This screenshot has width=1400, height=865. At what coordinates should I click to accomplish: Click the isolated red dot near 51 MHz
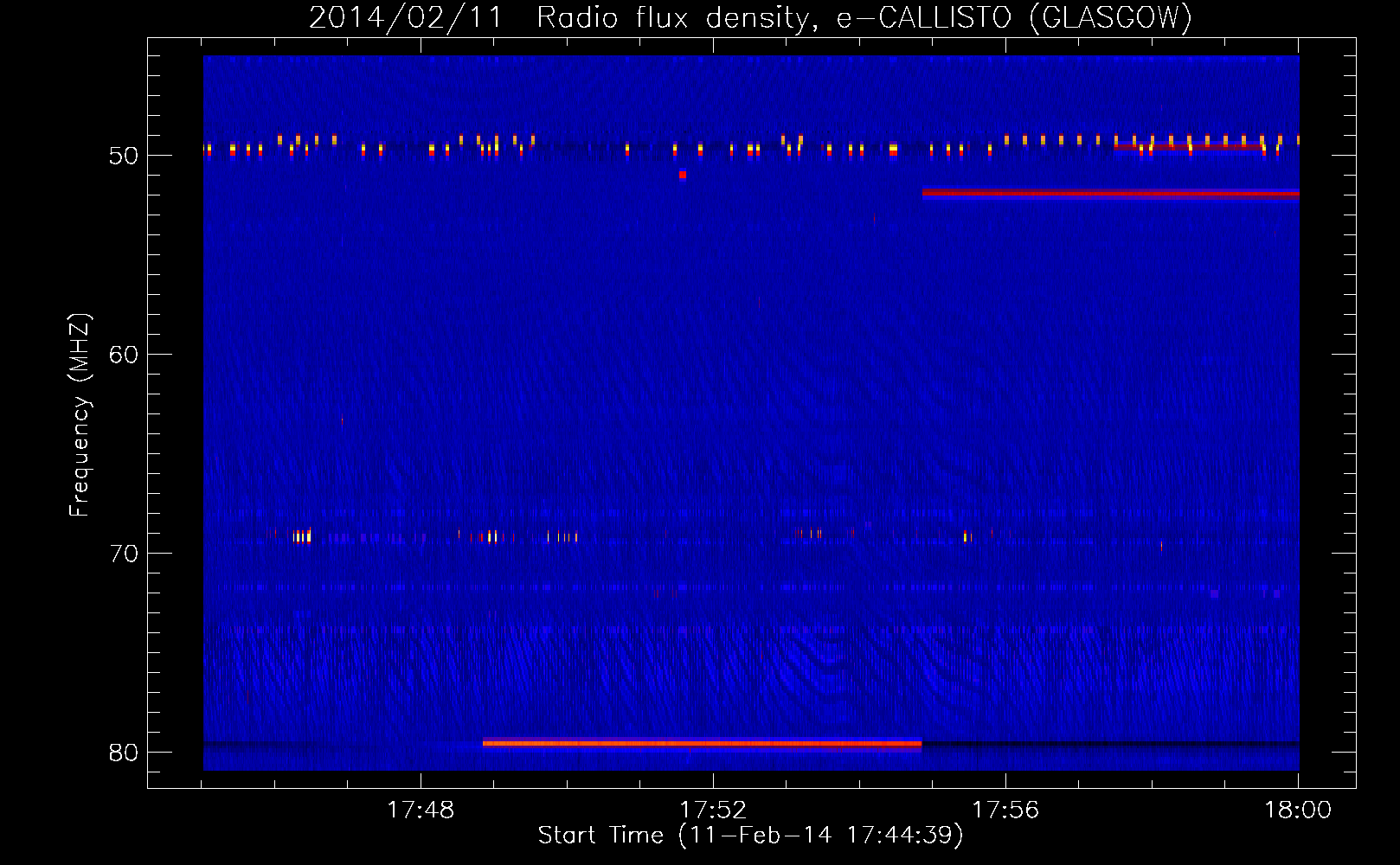pyautogui.click(x=683, y=175)
